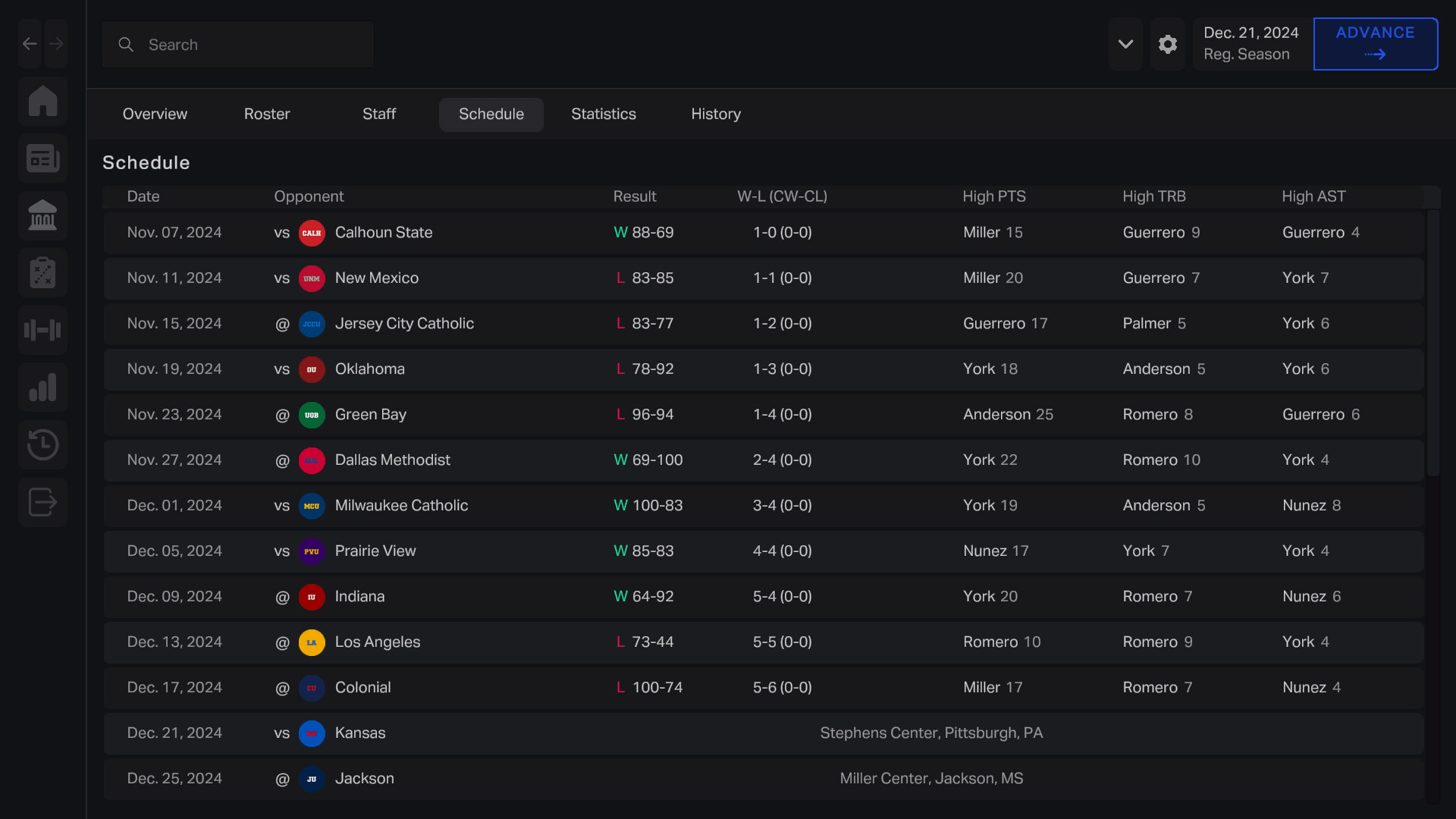Open the bank building icon in sidebar

click(43, 215)
